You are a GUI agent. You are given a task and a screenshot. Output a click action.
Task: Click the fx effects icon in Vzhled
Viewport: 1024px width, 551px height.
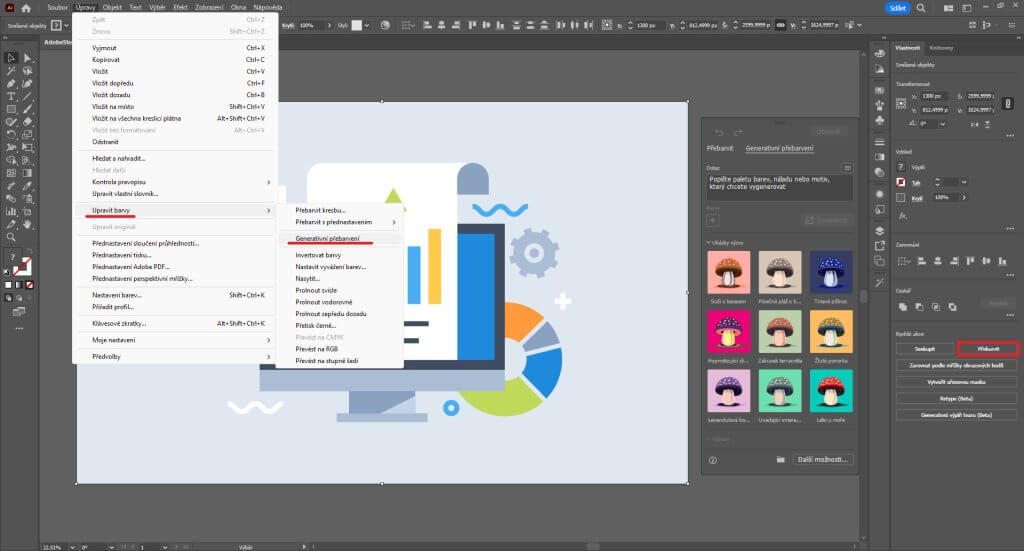[903, 215]
